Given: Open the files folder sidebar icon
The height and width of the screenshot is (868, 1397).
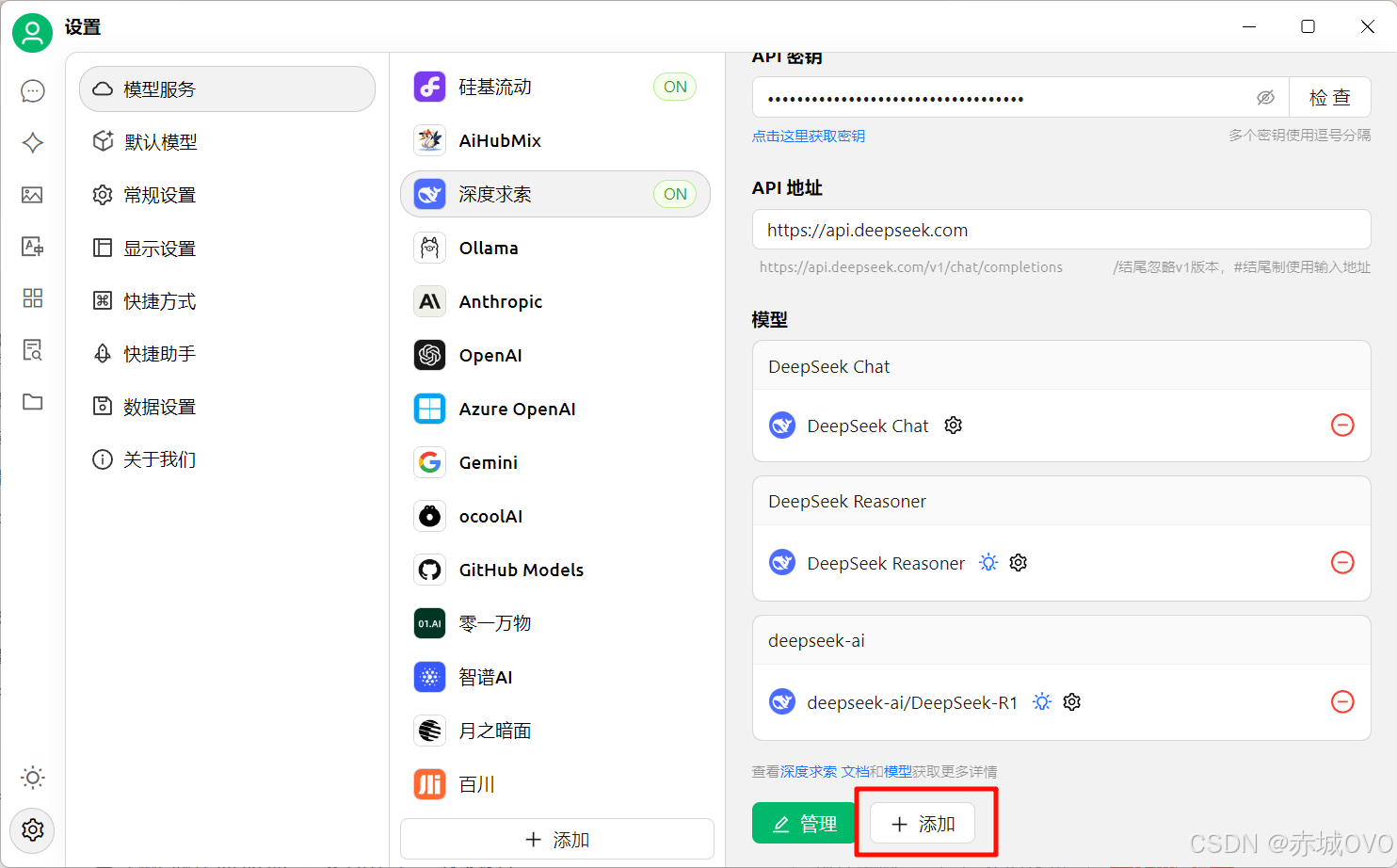Looking at the screenshot, I should [x=33, y=402].
